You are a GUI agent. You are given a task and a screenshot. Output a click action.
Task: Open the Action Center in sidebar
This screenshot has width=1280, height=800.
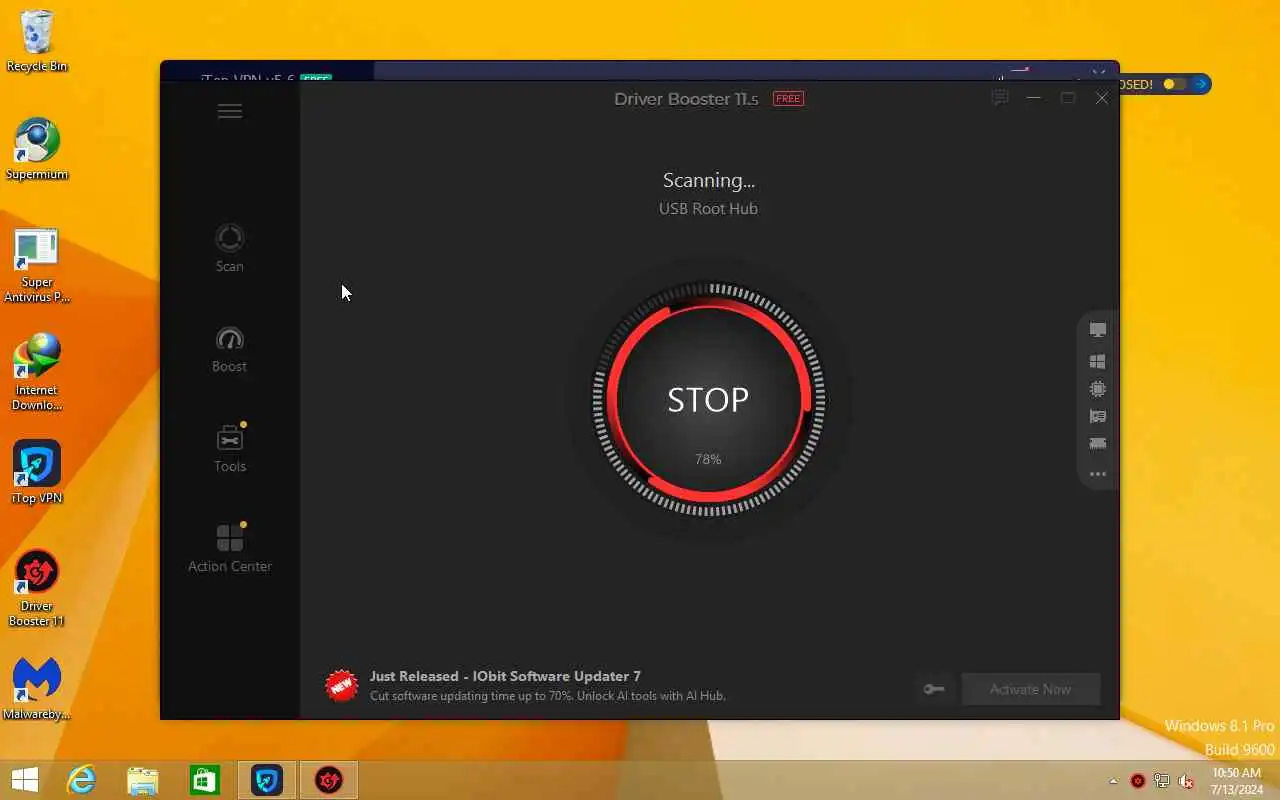(x=230, y=548)
